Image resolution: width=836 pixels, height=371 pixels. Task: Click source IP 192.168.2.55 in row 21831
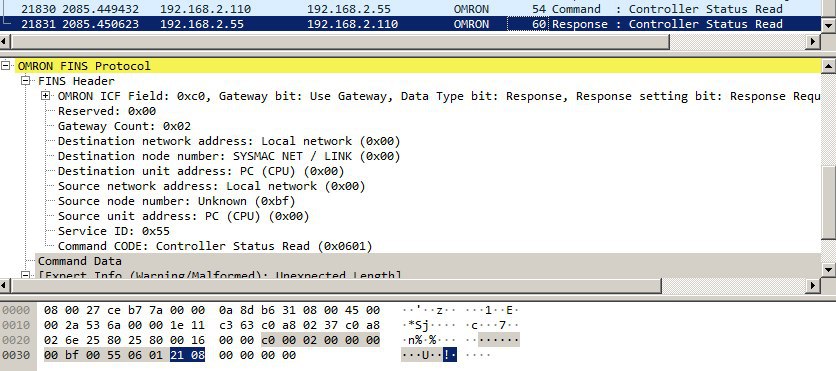coord(202,24)
